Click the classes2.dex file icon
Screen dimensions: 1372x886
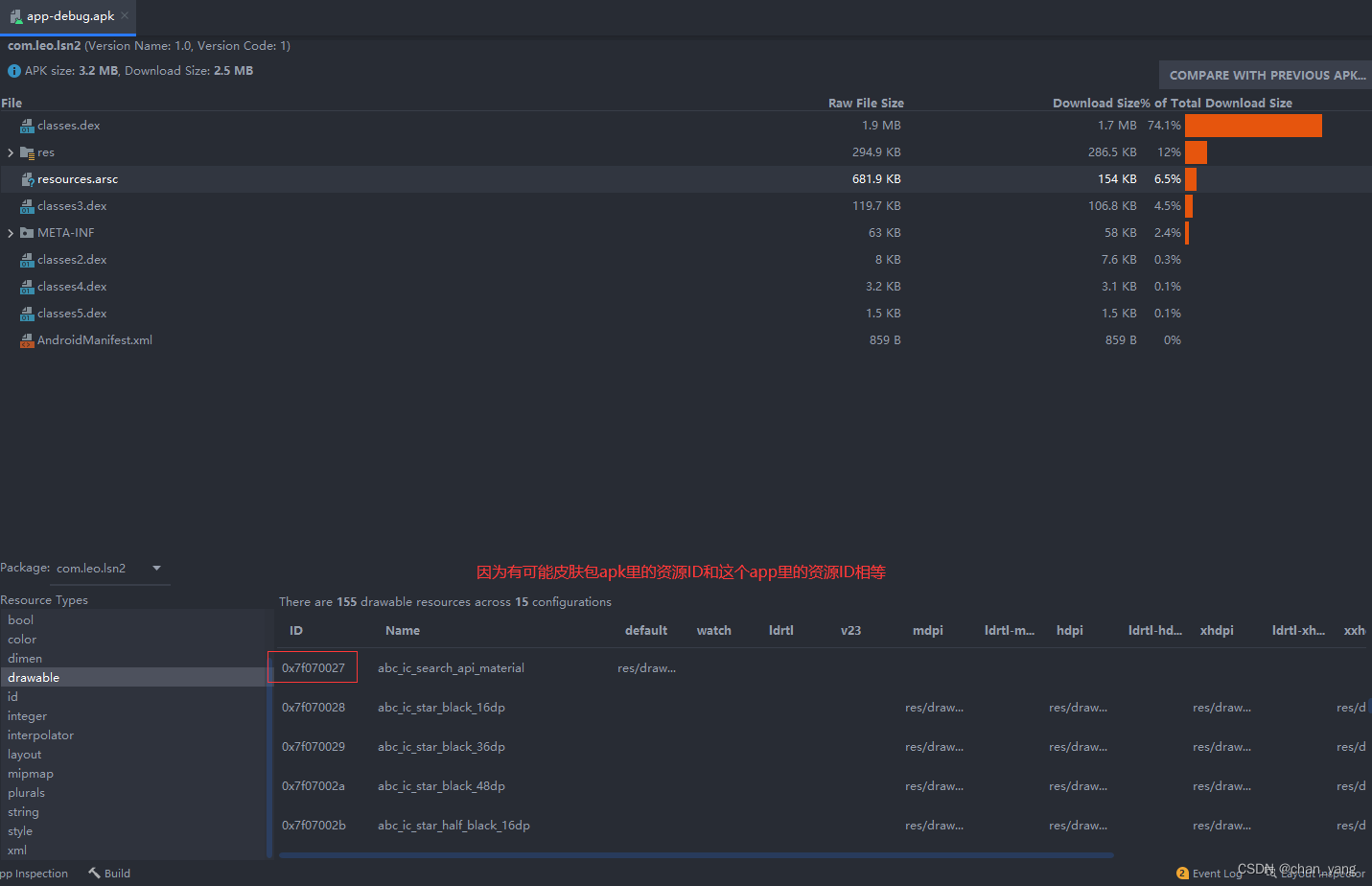pyautogui.click(x=28, y=260)
